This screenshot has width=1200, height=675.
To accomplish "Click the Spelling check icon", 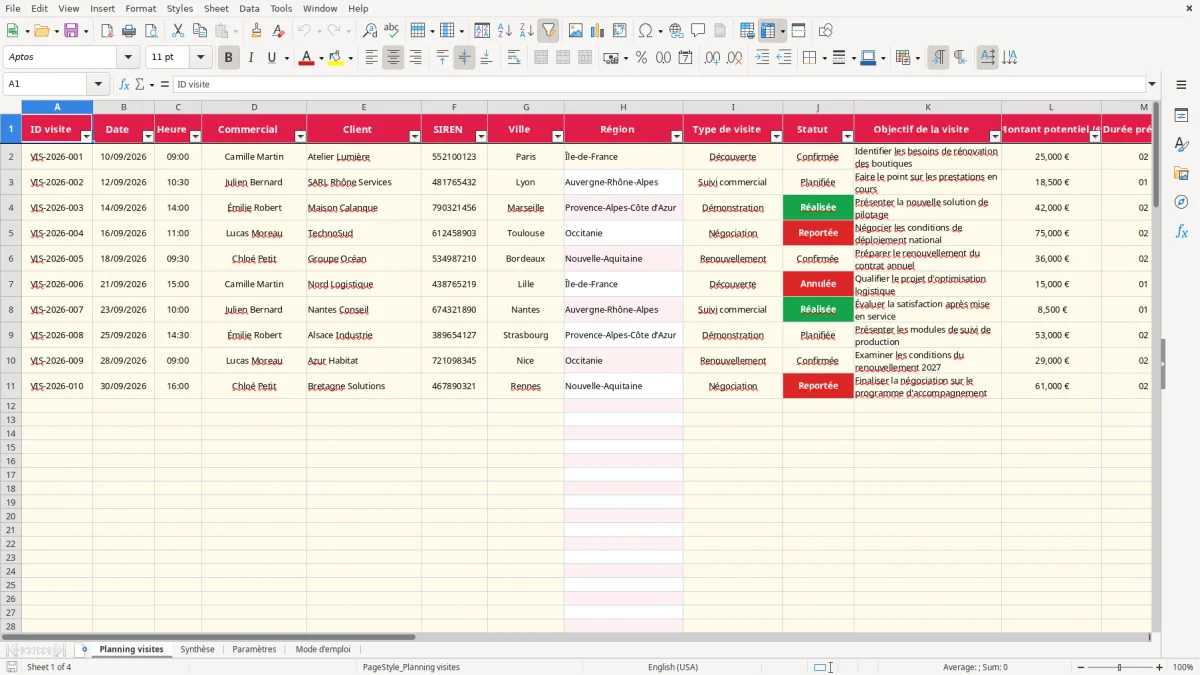I will (392, 31).
